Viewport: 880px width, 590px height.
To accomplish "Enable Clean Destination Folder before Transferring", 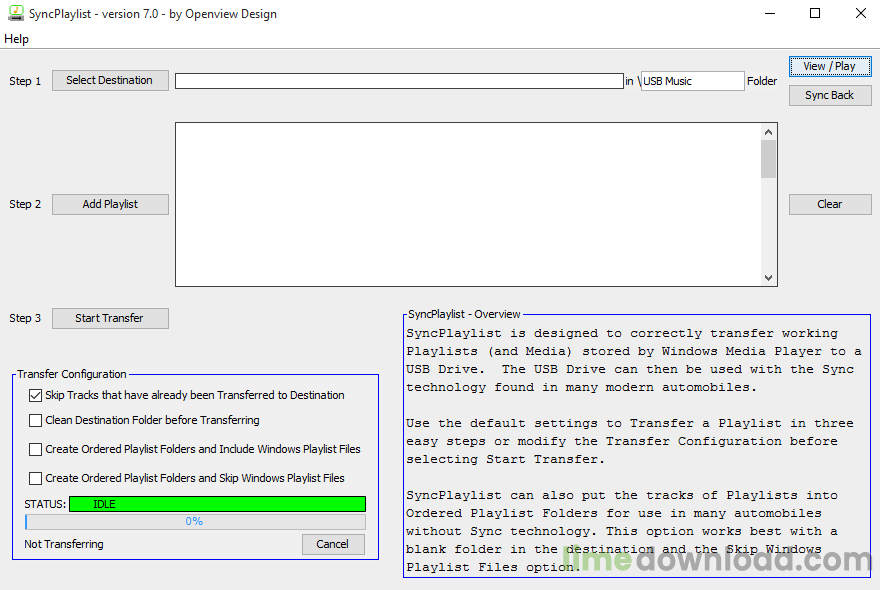I will coord(36,421).
